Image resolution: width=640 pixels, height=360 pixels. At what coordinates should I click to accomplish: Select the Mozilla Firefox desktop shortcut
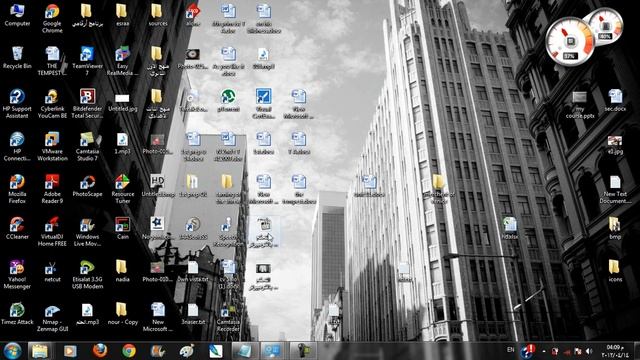tap(17, 189)
